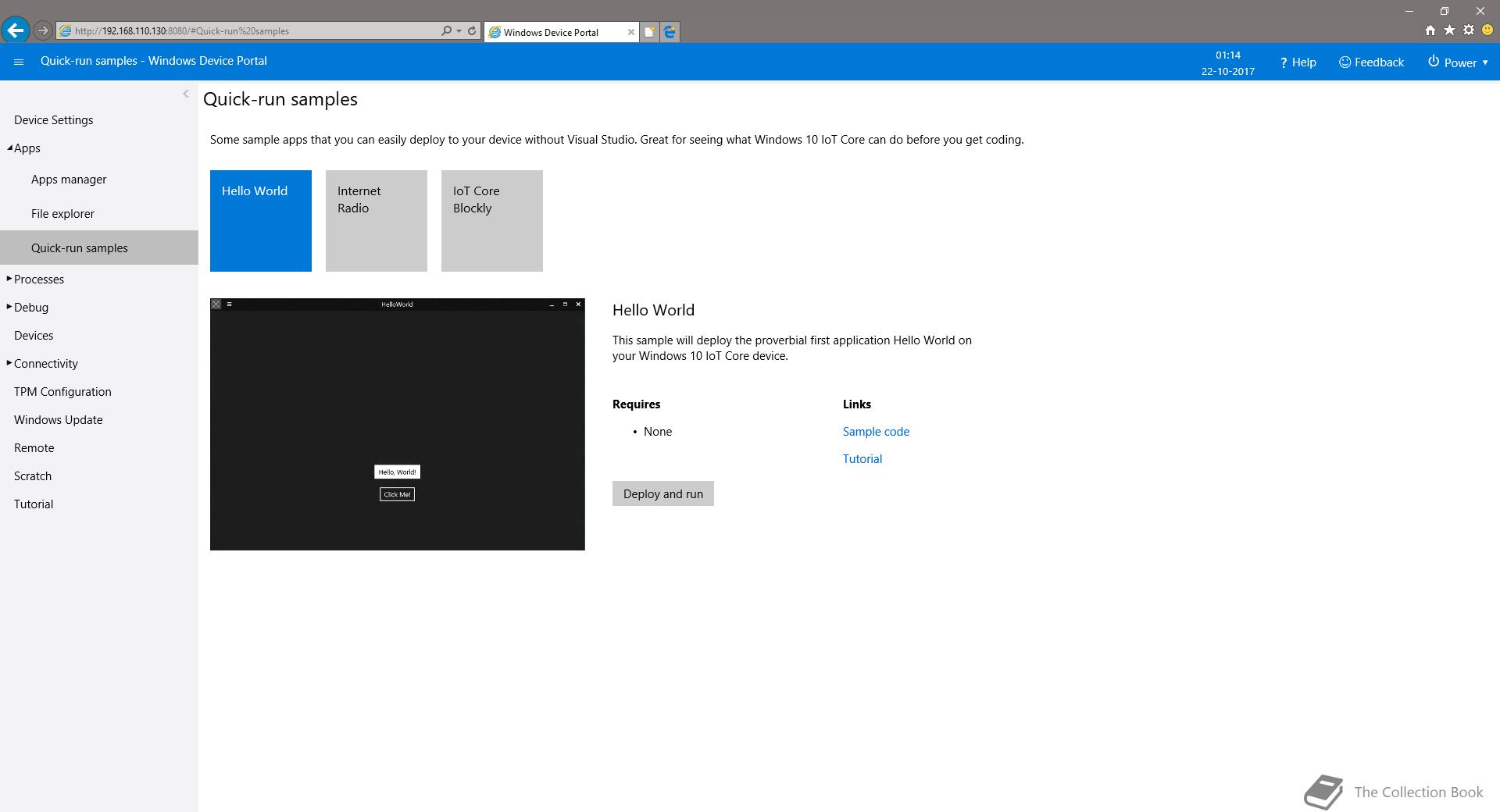Image resolution: width=1500 pixels, height=812 pixels.
Task: Expand the Connectivity section
Action: coord(9,363)
